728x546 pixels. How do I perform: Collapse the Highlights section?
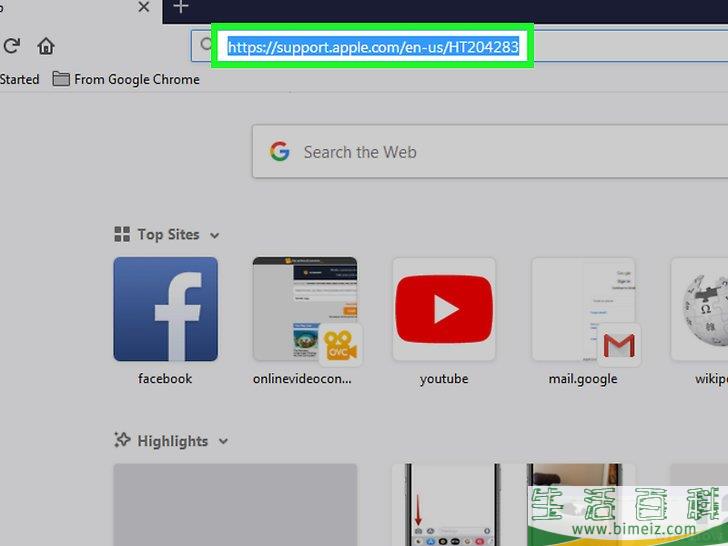pos(223,441)
